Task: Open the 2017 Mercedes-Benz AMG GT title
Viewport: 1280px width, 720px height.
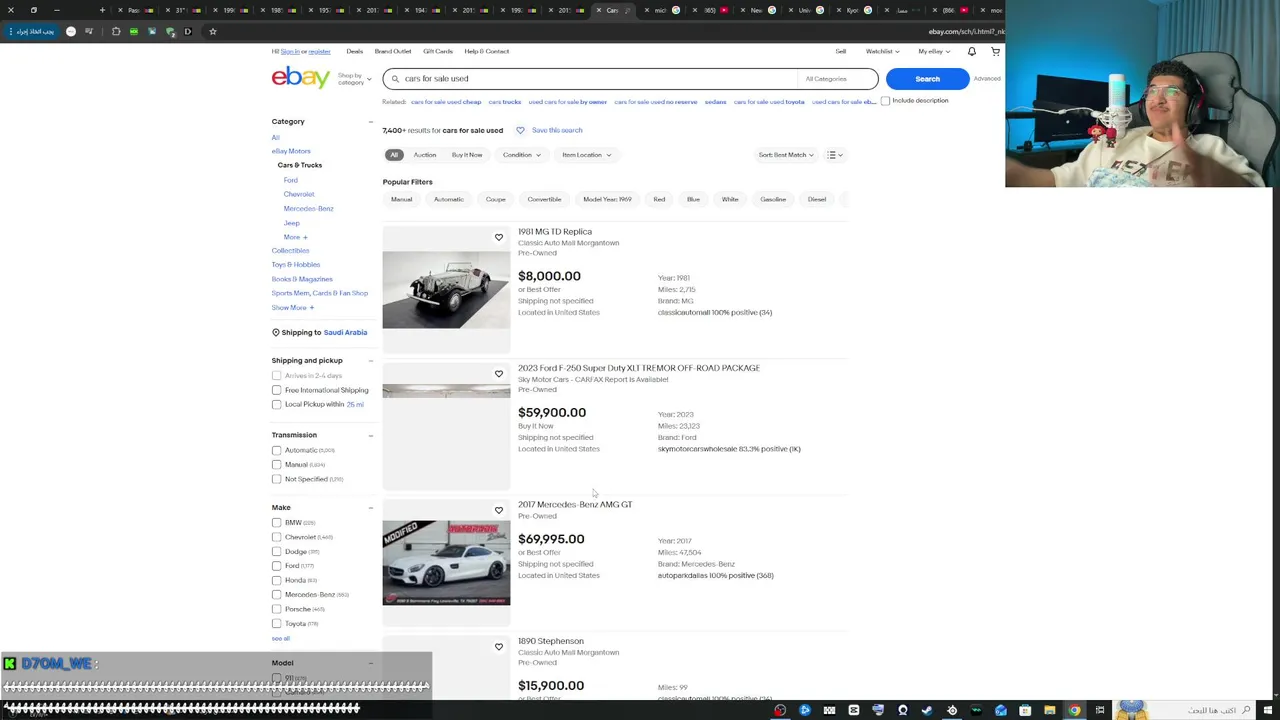Action: (x=575, y=505)
